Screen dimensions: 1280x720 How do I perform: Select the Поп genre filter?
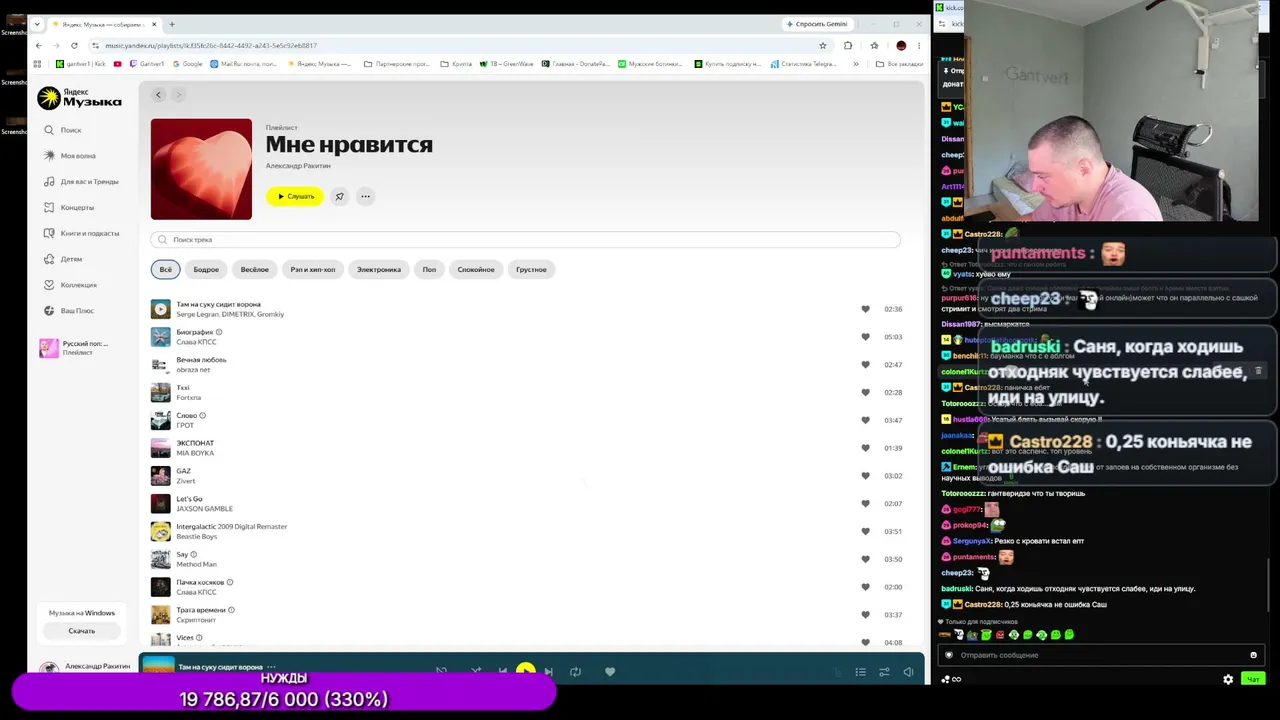[429, 269]
